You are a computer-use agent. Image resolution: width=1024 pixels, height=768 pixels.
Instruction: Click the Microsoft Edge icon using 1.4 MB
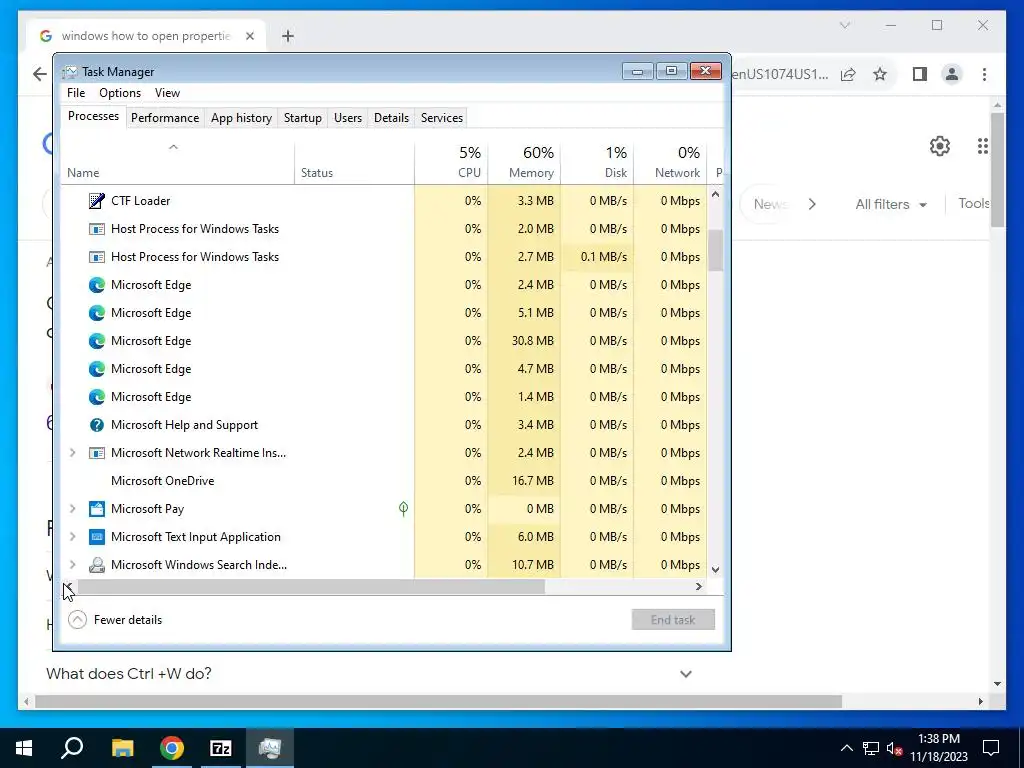pyautogui.click(x=97, y=397)
